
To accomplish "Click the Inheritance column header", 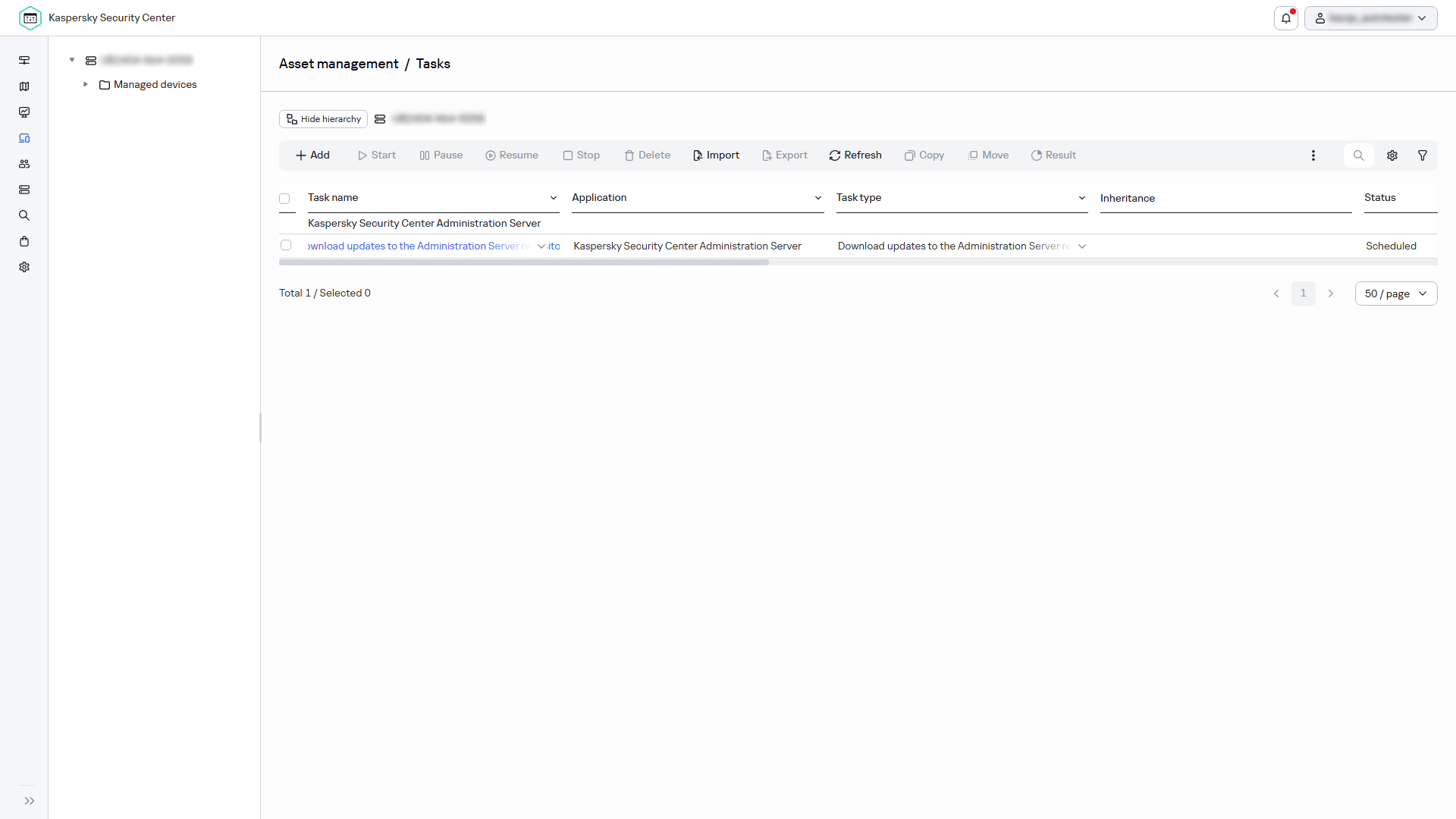I will 1128,199.
